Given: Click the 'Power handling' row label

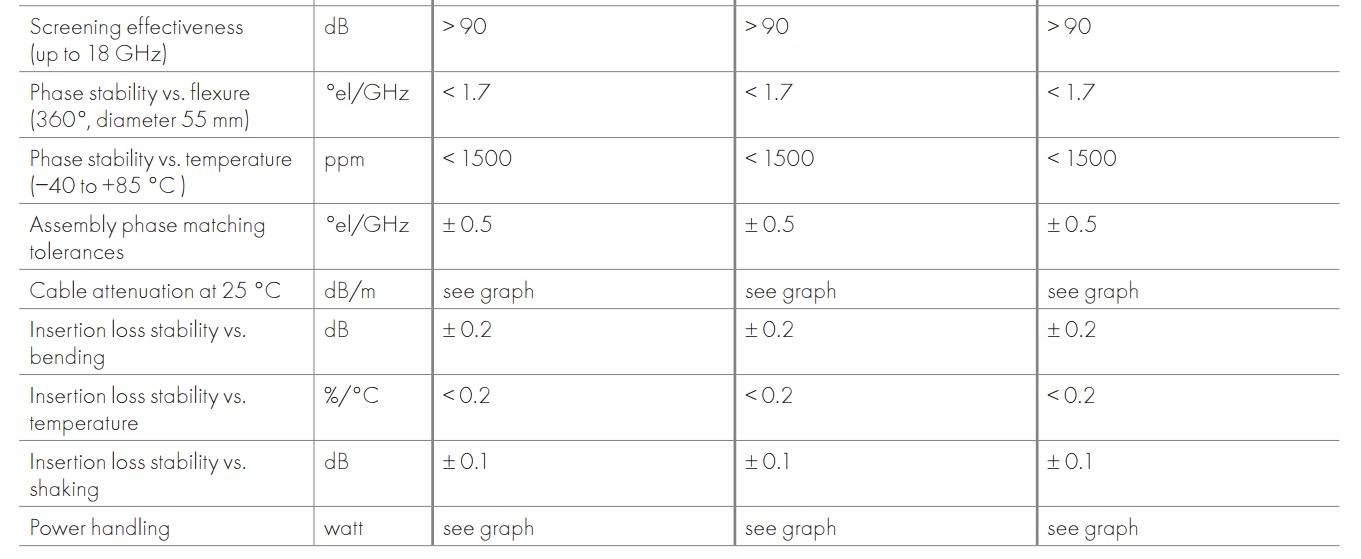Looking at the screenshot, I should [99, 528].
